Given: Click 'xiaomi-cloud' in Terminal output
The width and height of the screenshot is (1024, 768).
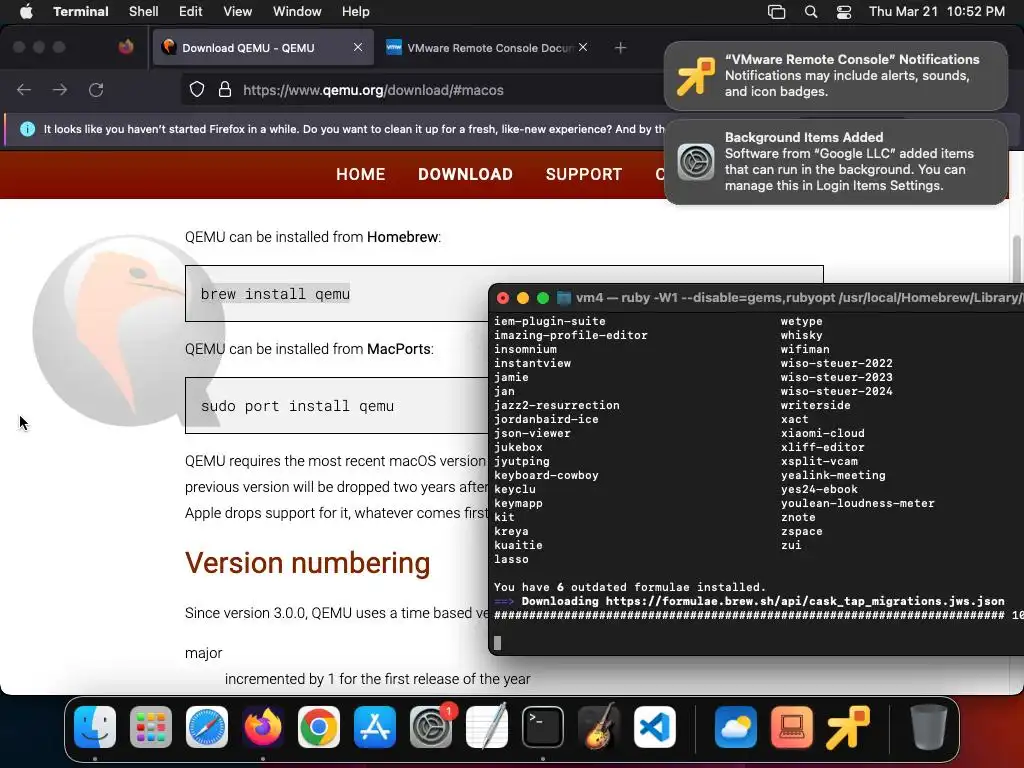Looking at the screenshot, I should [822, 433].
